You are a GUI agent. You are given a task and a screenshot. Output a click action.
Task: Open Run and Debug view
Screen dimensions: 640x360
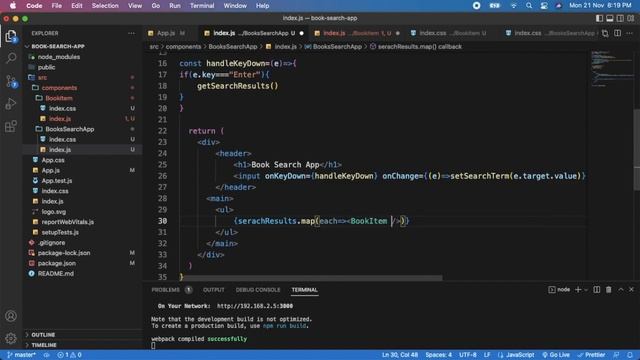pos(11,104)
